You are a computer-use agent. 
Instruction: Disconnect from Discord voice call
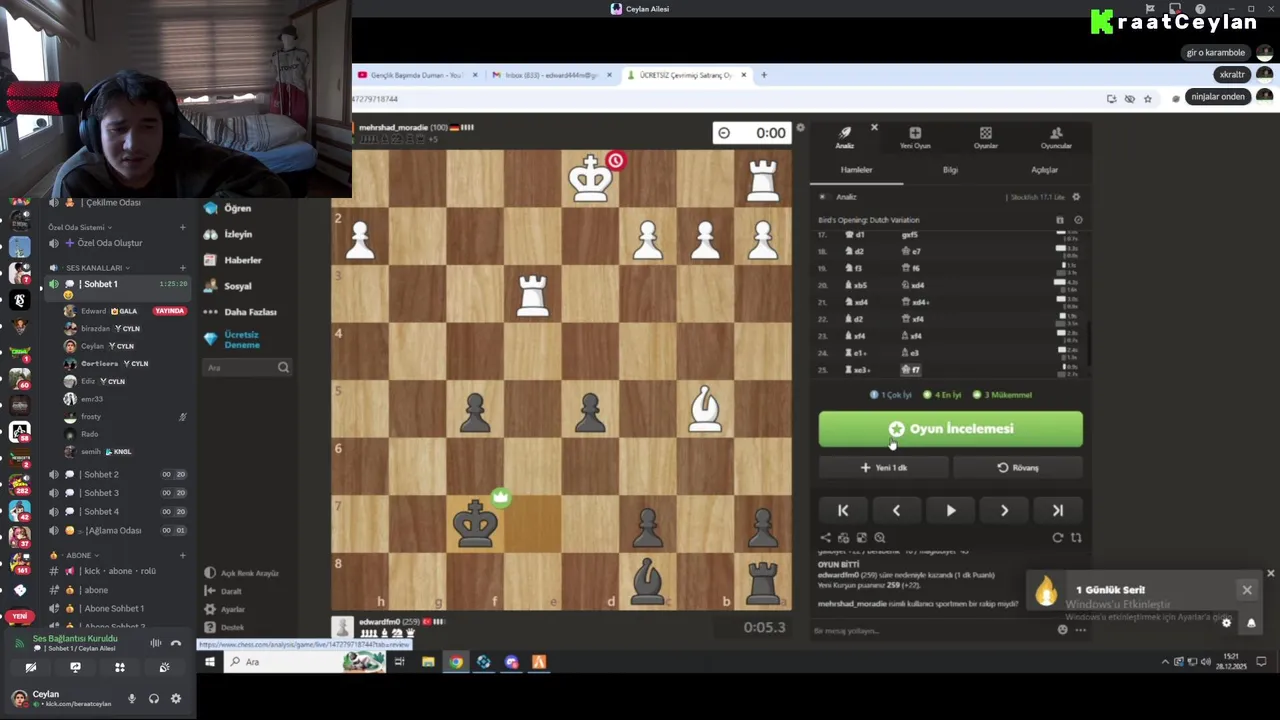(x=176, y=643)
